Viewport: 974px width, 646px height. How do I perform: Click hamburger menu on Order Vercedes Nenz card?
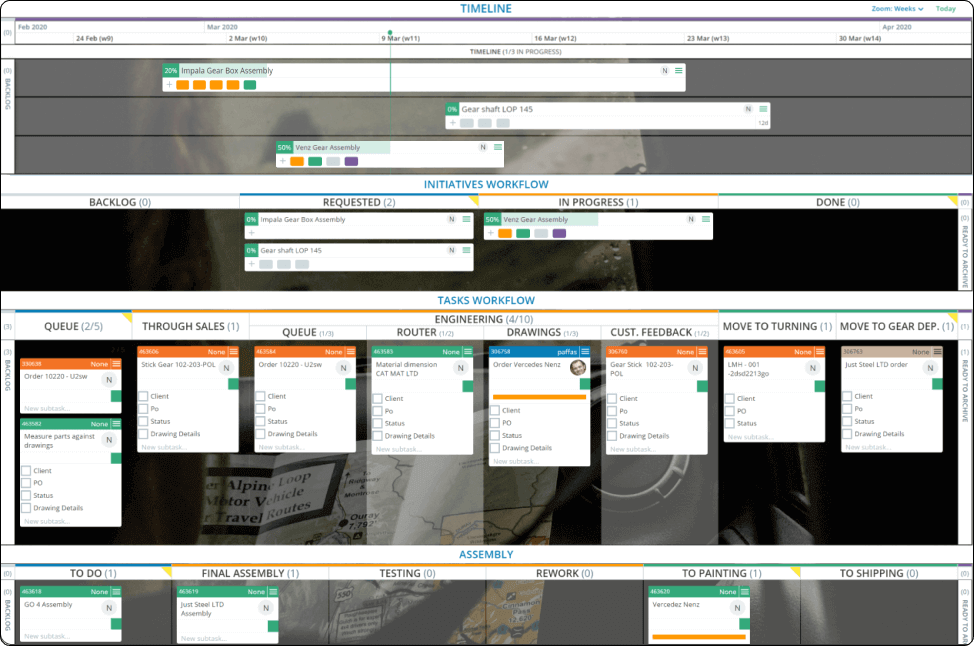pyautogui.click(x=585, y=352)
